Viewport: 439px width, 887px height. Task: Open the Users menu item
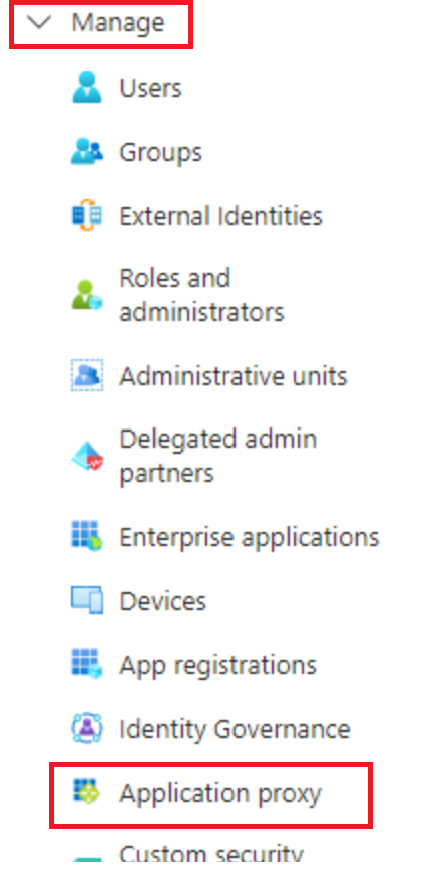150,88
